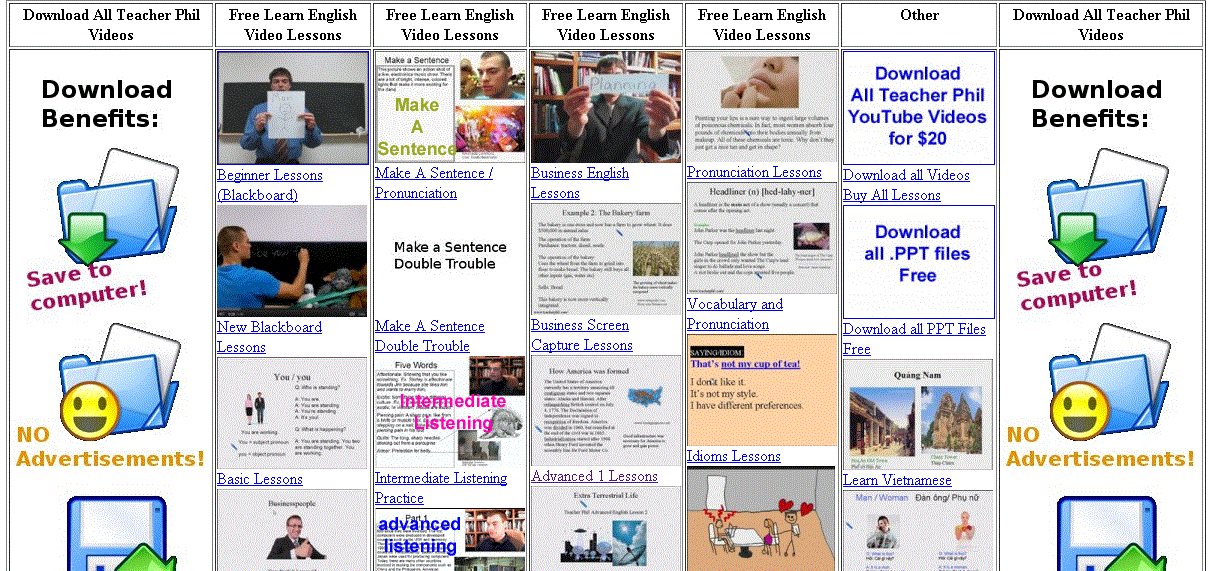1209x571 pixels.
Task: Open How America was formed thumbnail
Action: pyautogui.click(x=606, y=410)
